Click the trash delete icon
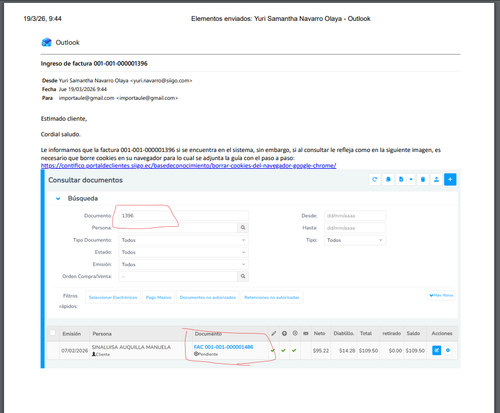 click(423, 179)
